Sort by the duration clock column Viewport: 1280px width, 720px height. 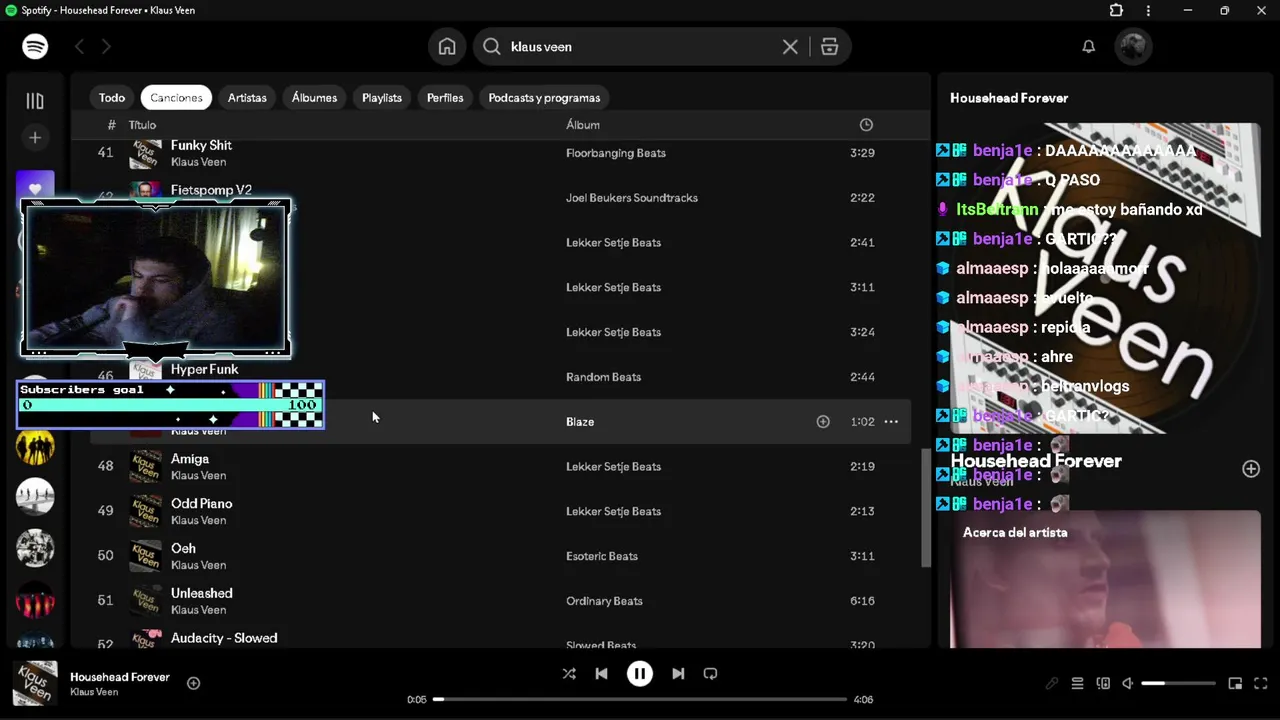tap(866, 125)
